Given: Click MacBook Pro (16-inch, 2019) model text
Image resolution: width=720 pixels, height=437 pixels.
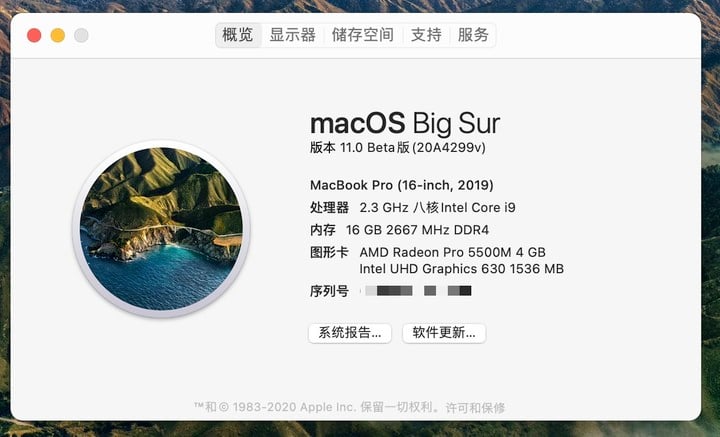Looking at the screenshot, I should (402, 185).
